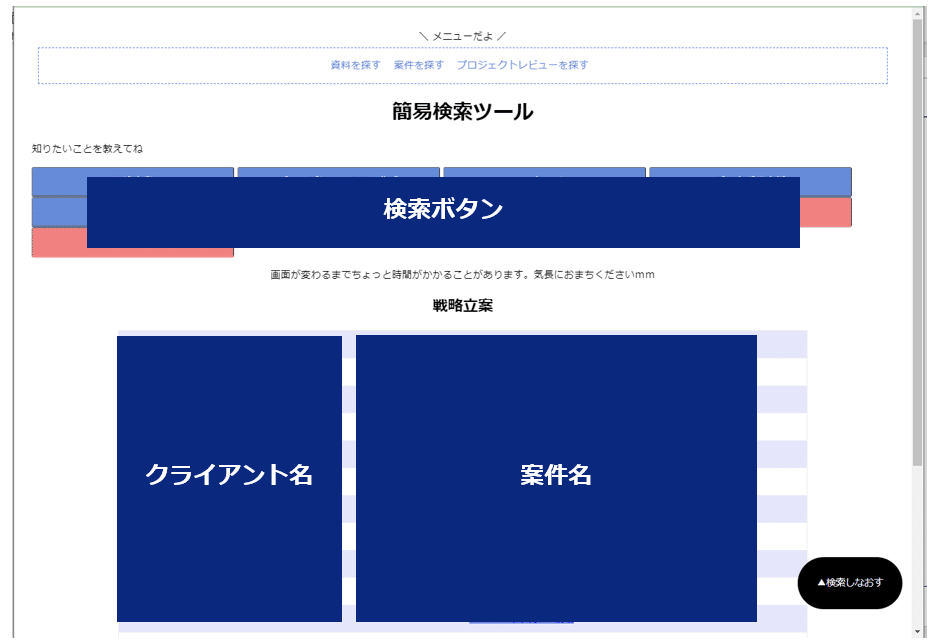Click the 画面が変わるまで waiting notice text
This screenshot has height=643, width=932.
pos(462,275)
